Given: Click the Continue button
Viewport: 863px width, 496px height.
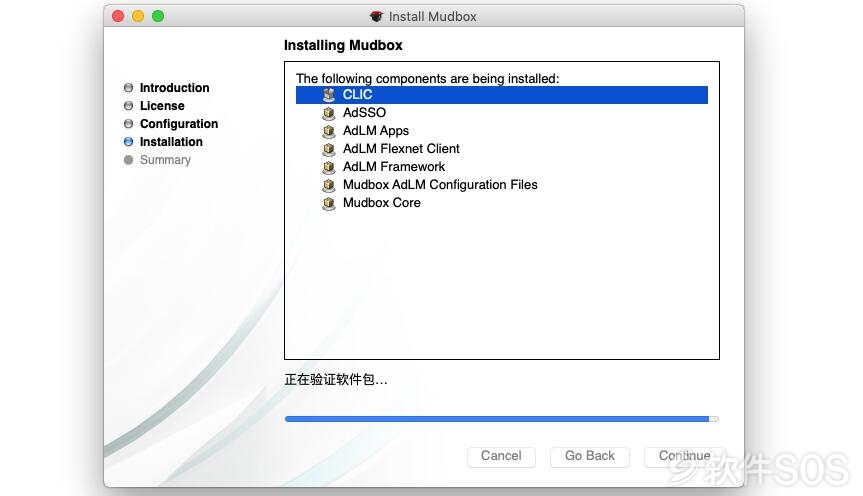Looking at the screenshot, I should 685,456.
